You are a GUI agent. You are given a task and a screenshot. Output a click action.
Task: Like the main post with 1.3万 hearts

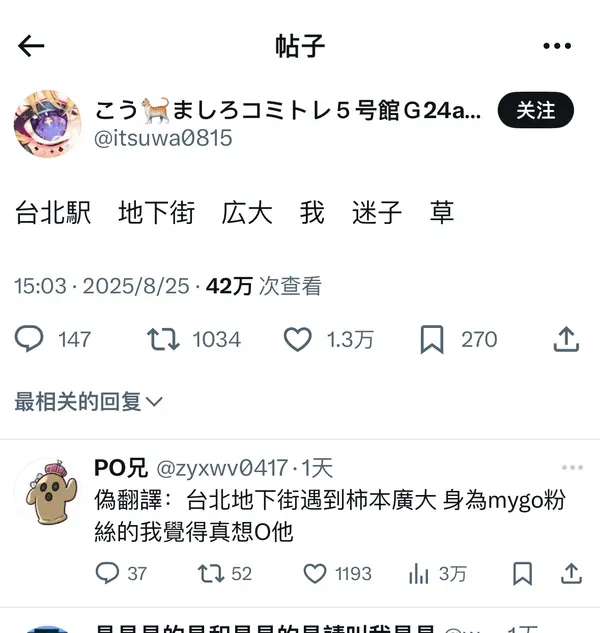tap(298, 339)
